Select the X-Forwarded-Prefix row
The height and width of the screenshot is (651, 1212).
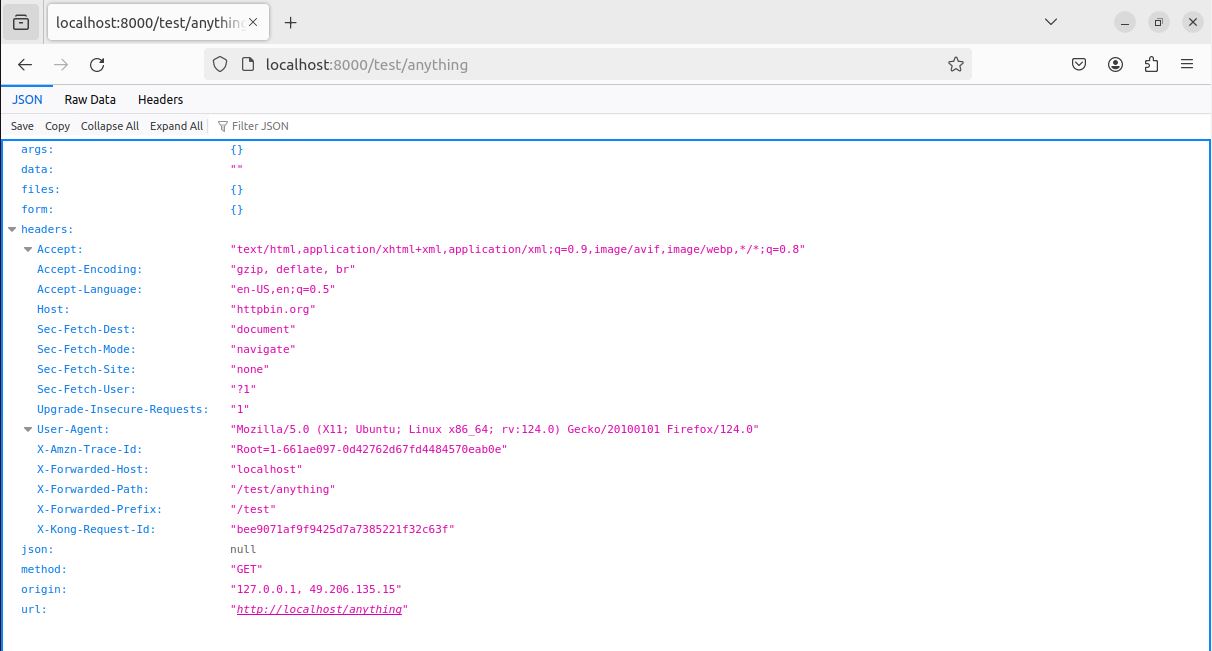[606, 509]
